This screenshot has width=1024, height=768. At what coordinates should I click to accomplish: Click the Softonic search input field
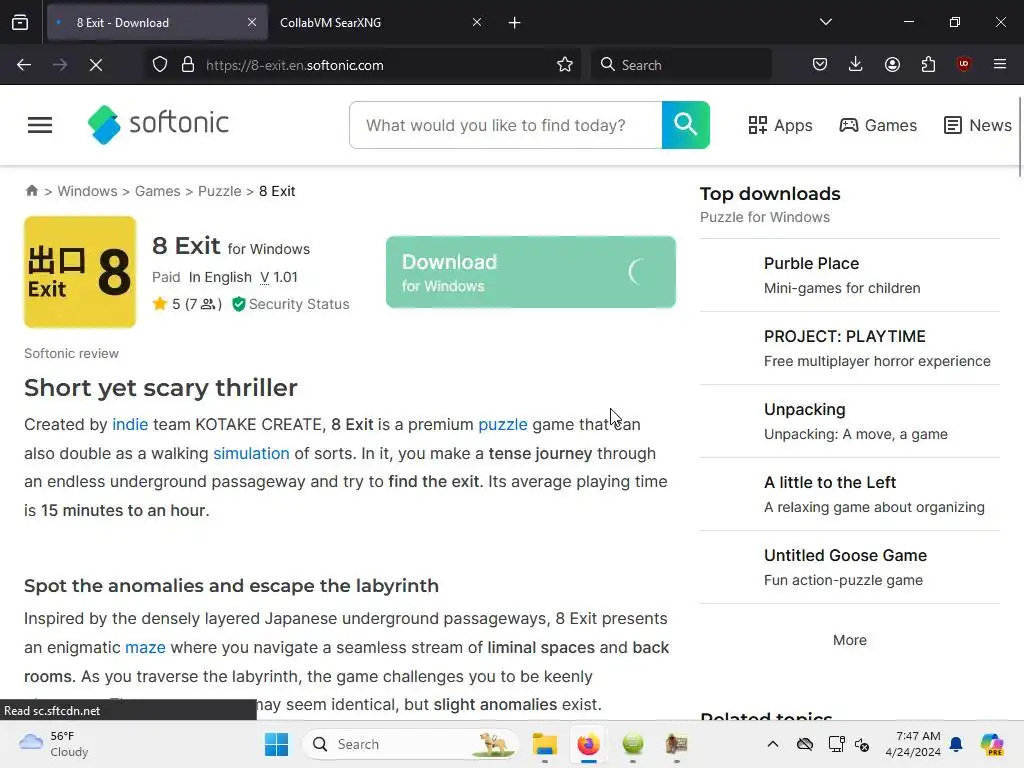(x=505, y=125)
